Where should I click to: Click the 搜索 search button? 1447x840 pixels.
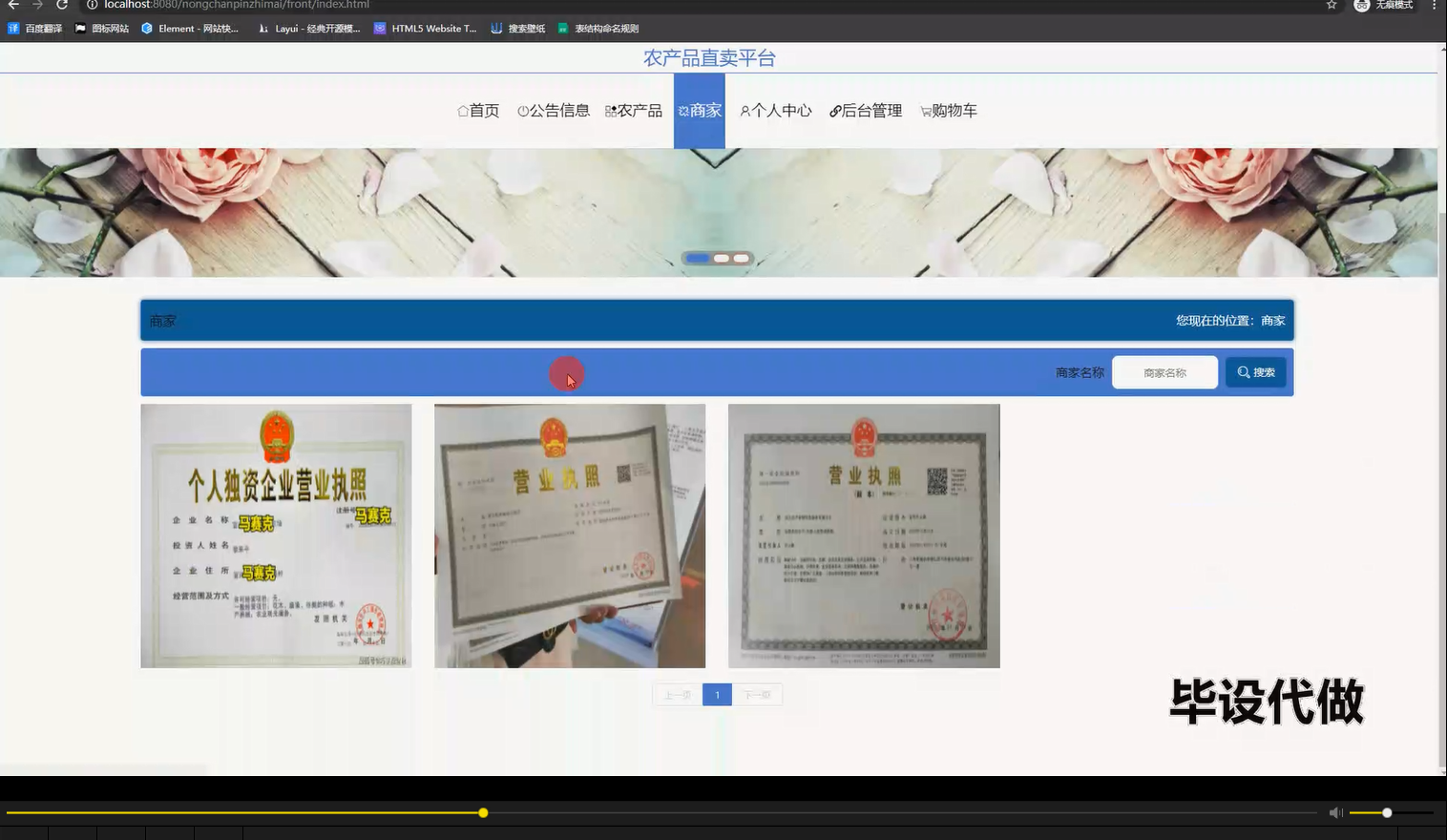click(x=1255, y=371)
